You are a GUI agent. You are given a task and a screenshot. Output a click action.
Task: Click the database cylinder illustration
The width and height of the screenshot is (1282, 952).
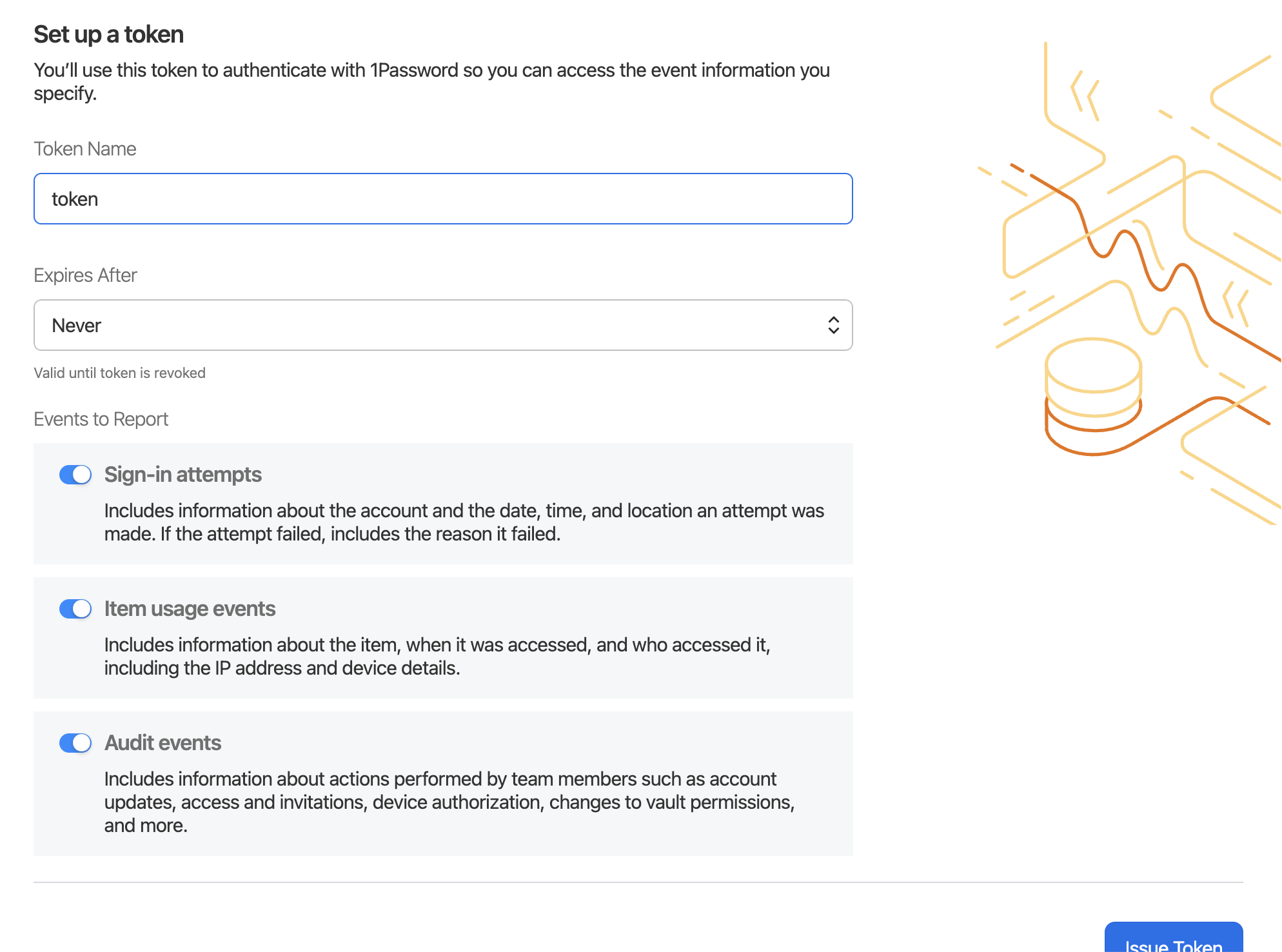[1093, 393]
